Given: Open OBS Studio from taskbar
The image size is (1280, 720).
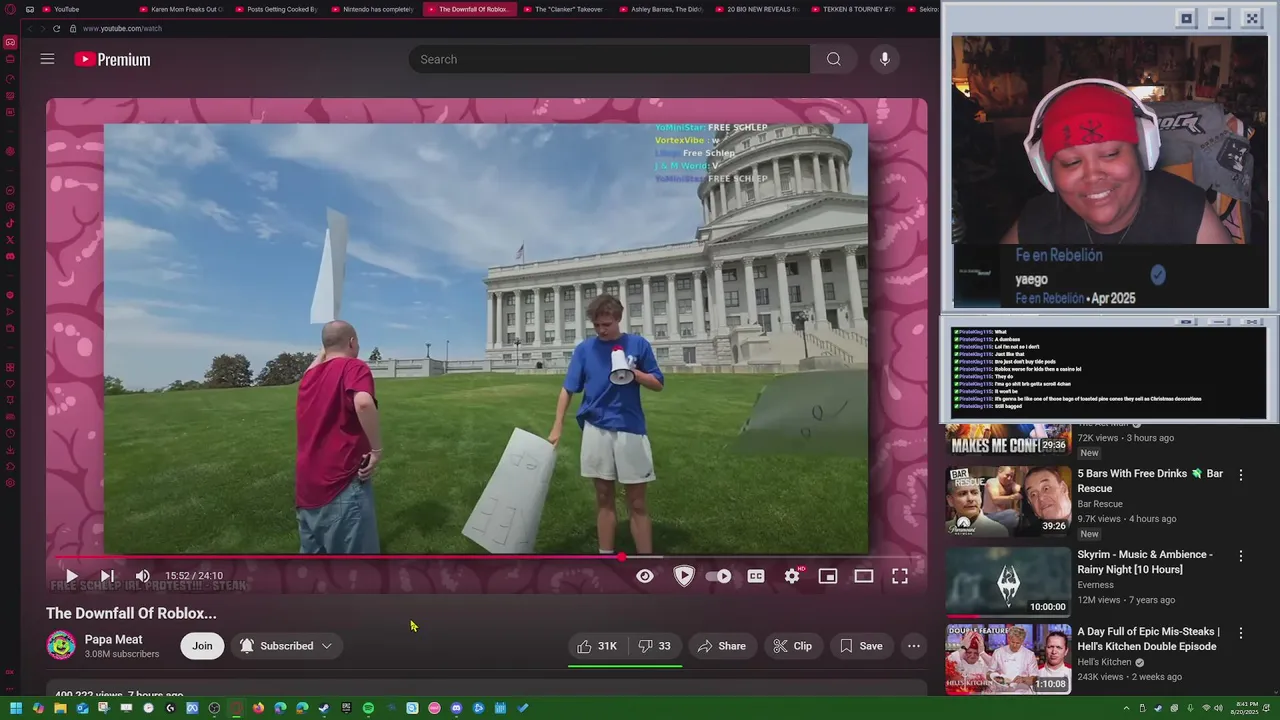Looking at the screenshot, I should [x=214, y=708].
